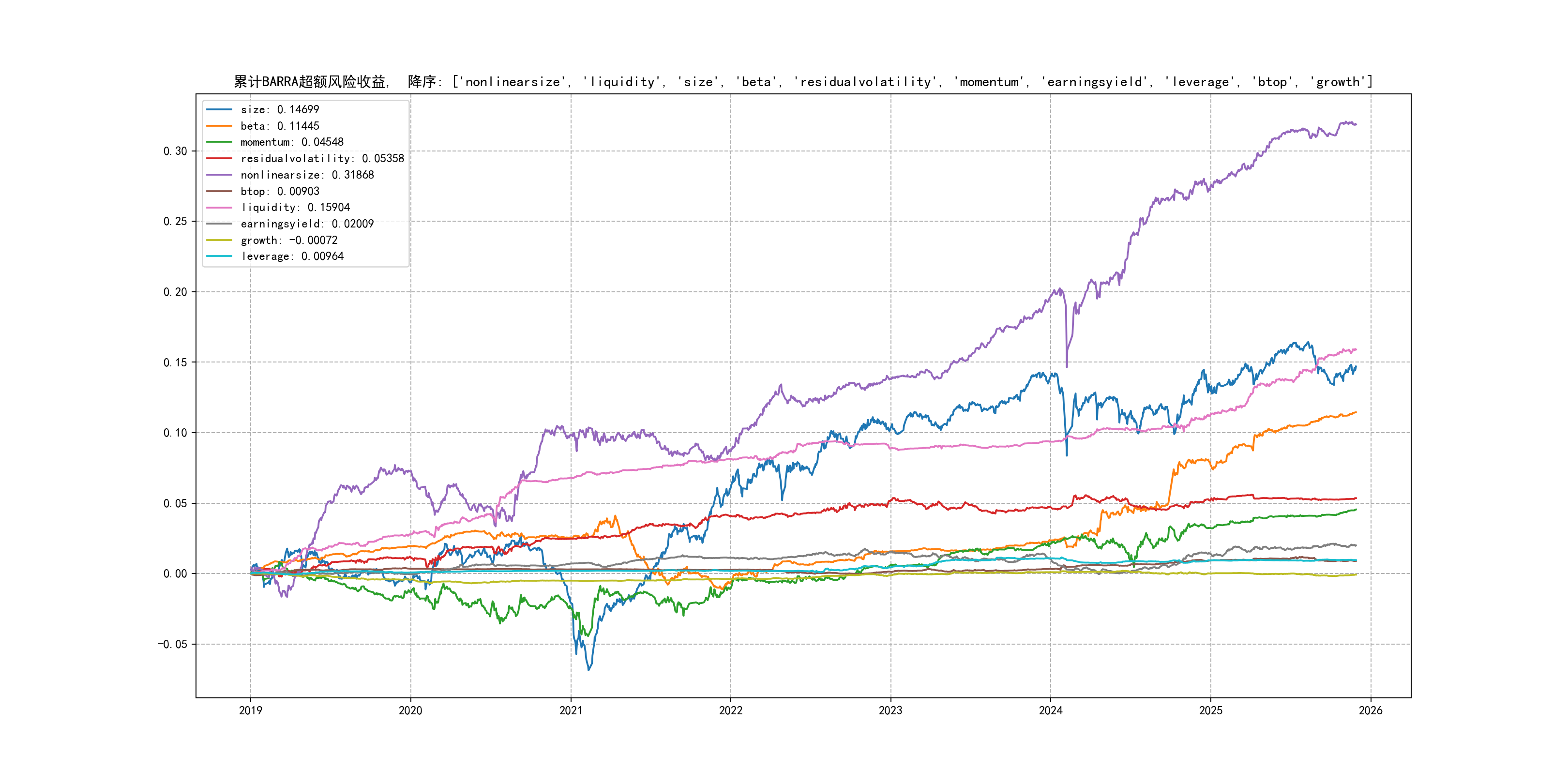Click the beta legend label
1568x784 pixels.
pos(279,126)
